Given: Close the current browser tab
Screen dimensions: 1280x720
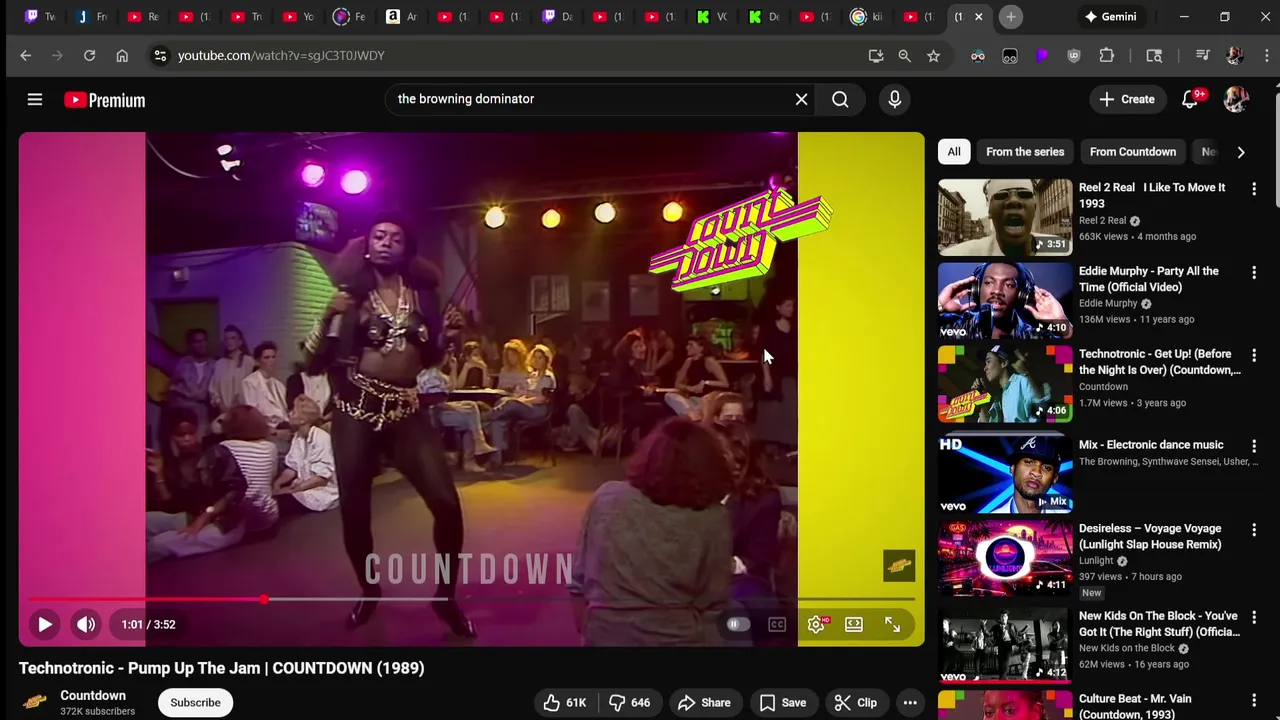Looking at the screenshot, I should pos(979,17).
